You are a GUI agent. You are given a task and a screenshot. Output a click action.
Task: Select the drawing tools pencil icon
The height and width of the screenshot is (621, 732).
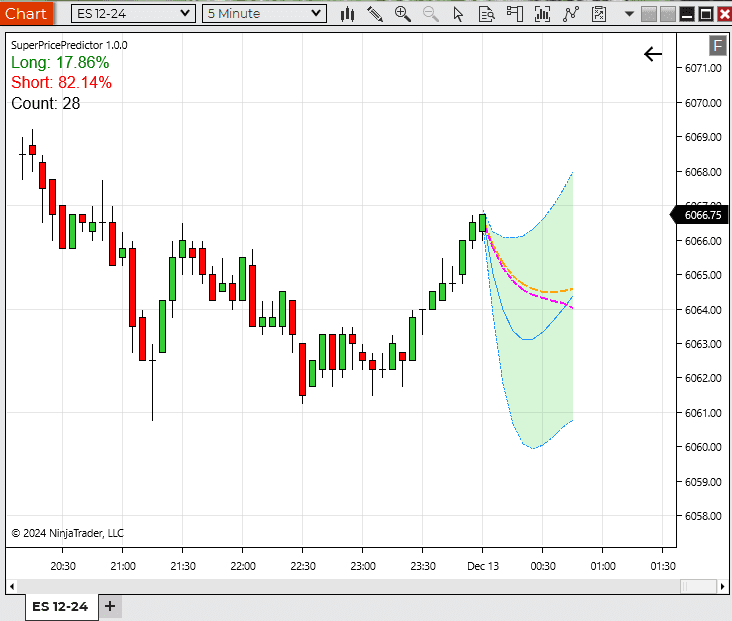click(375, 14)
